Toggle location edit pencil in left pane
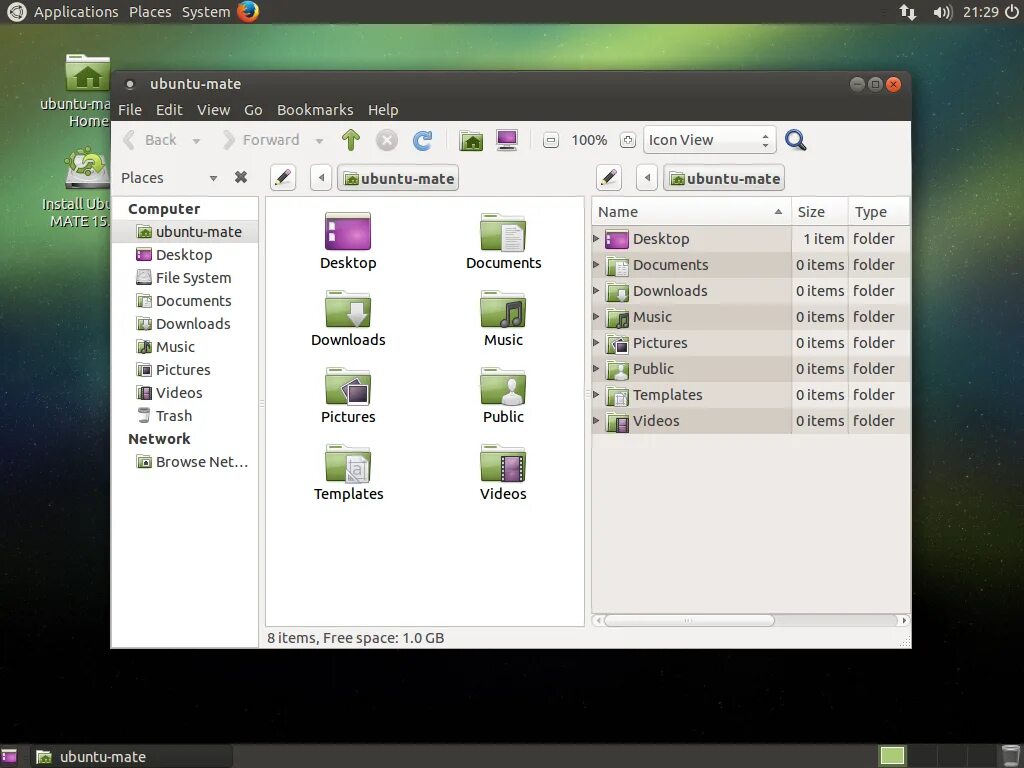 point(283,178)
